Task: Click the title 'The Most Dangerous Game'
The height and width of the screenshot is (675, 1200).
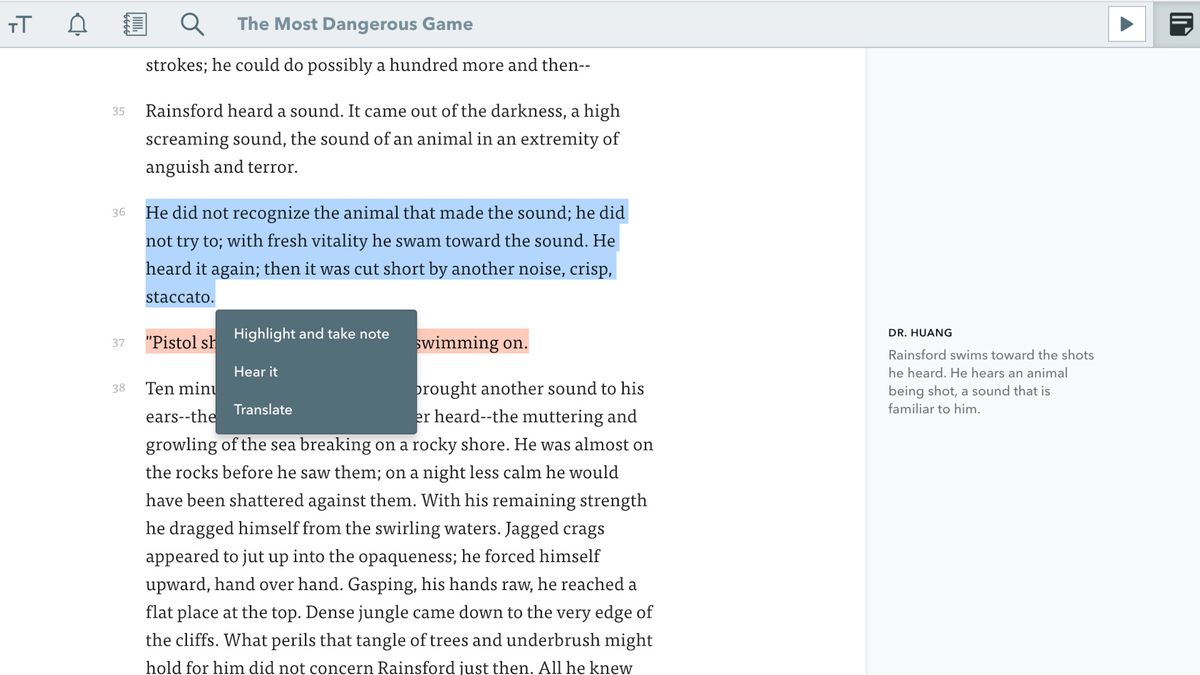Action: pos(354,23)
